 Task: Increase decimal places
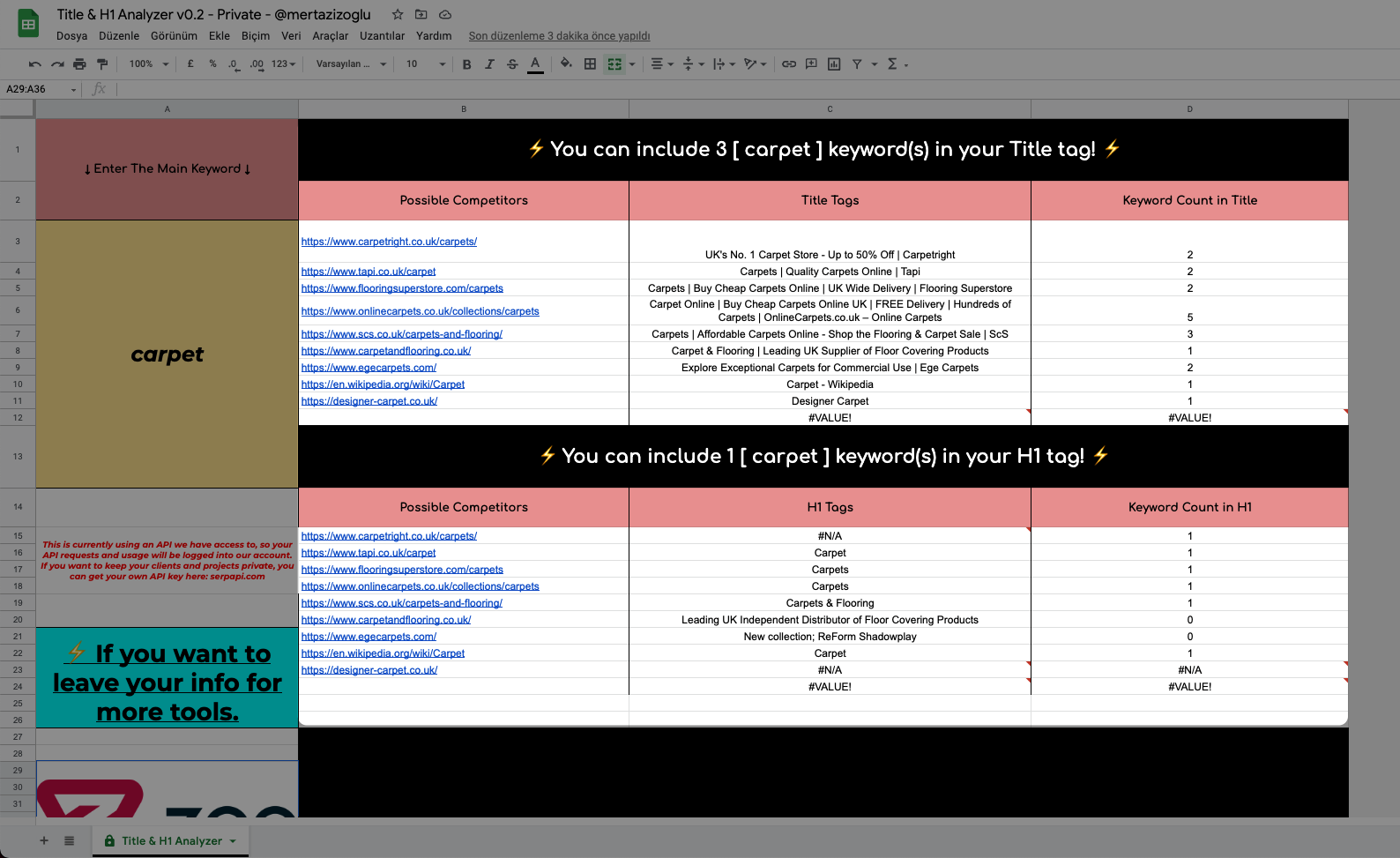tap(257, 63)
